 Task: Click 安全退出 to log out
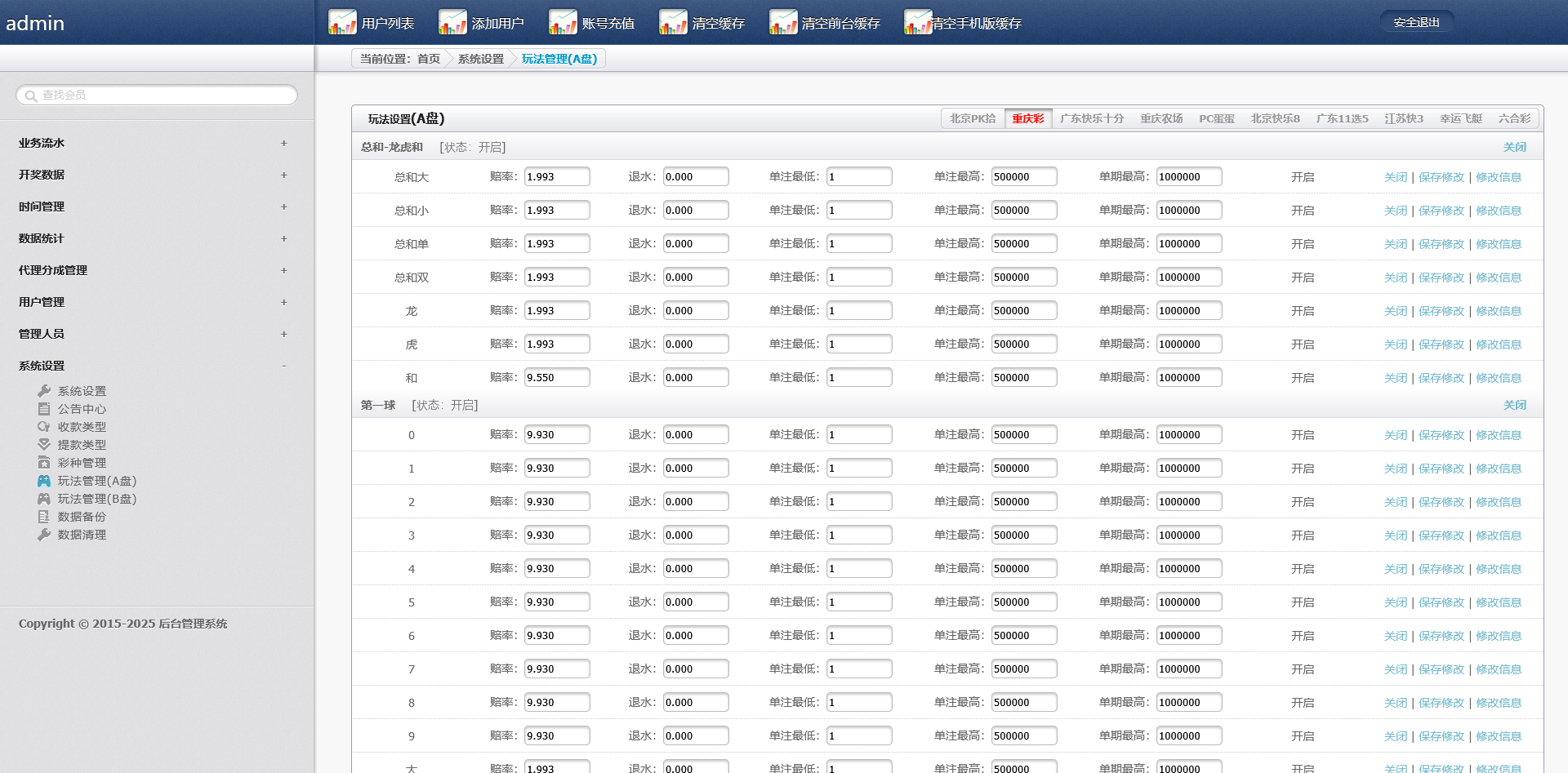1416,22
